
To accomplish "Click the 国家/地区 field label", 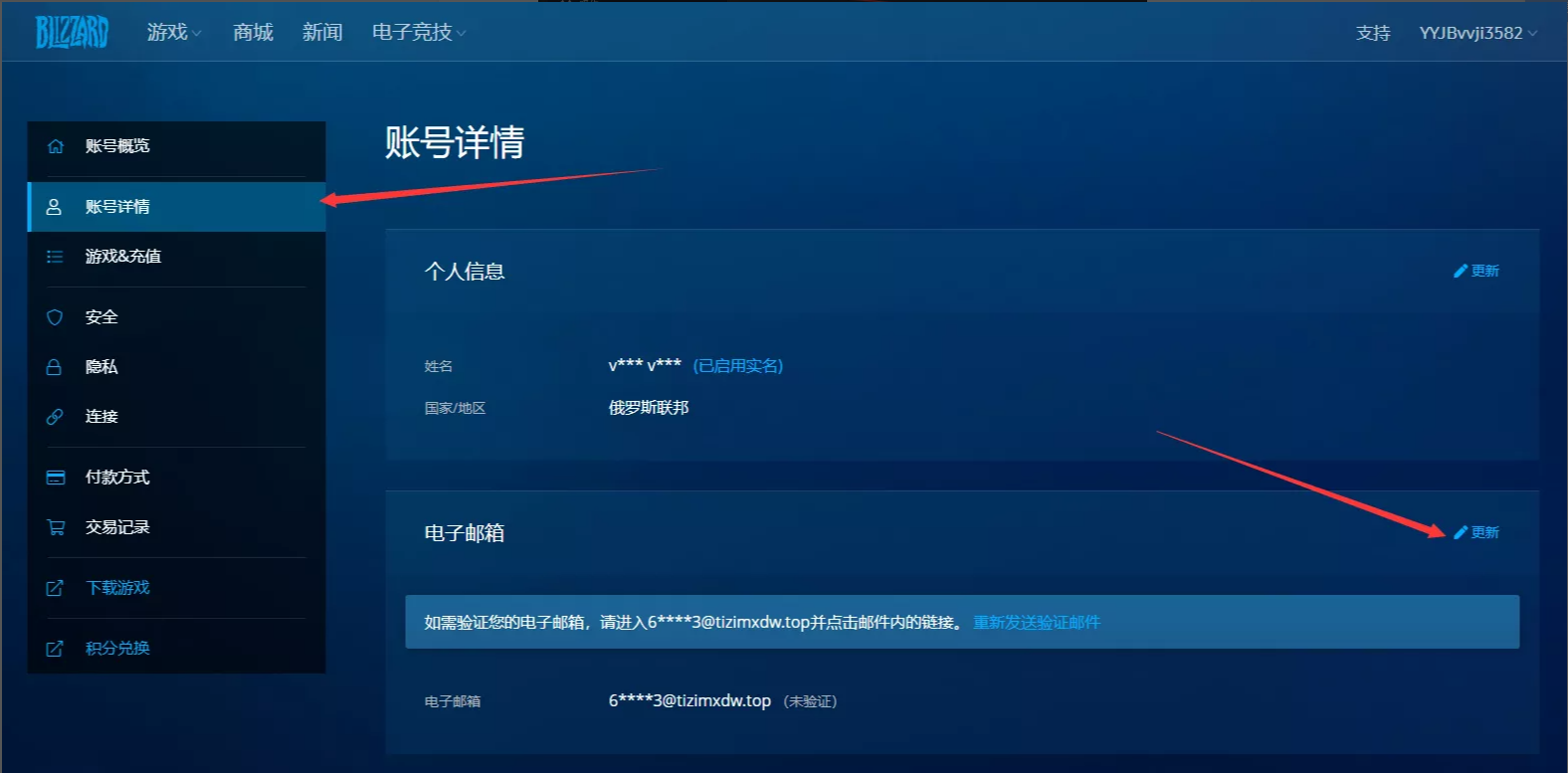I will (x=455, y=408).
